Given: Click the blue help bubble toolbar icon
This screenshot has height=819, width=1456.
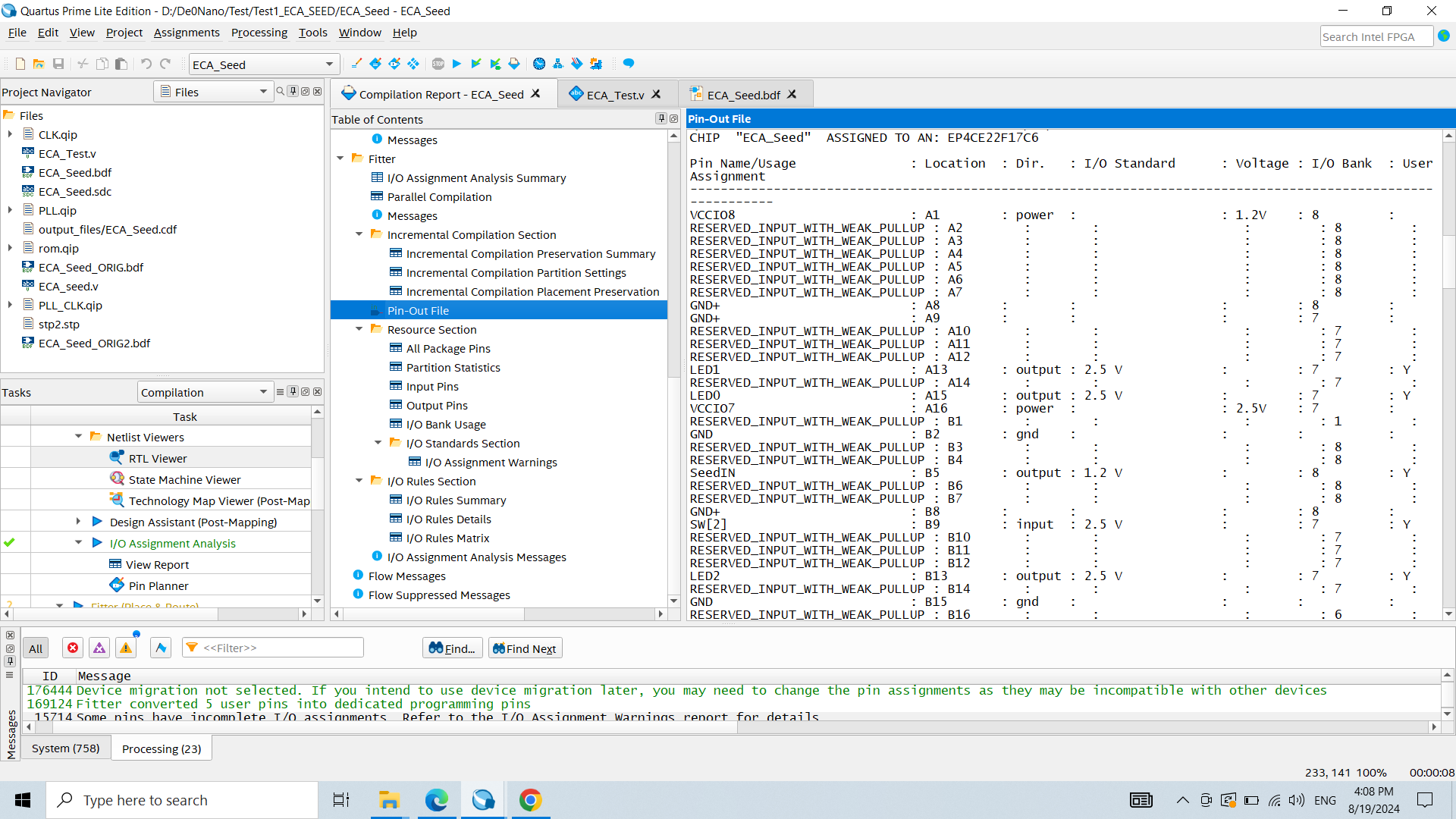Looking at the screenshot, I should [x=629, y=64].
